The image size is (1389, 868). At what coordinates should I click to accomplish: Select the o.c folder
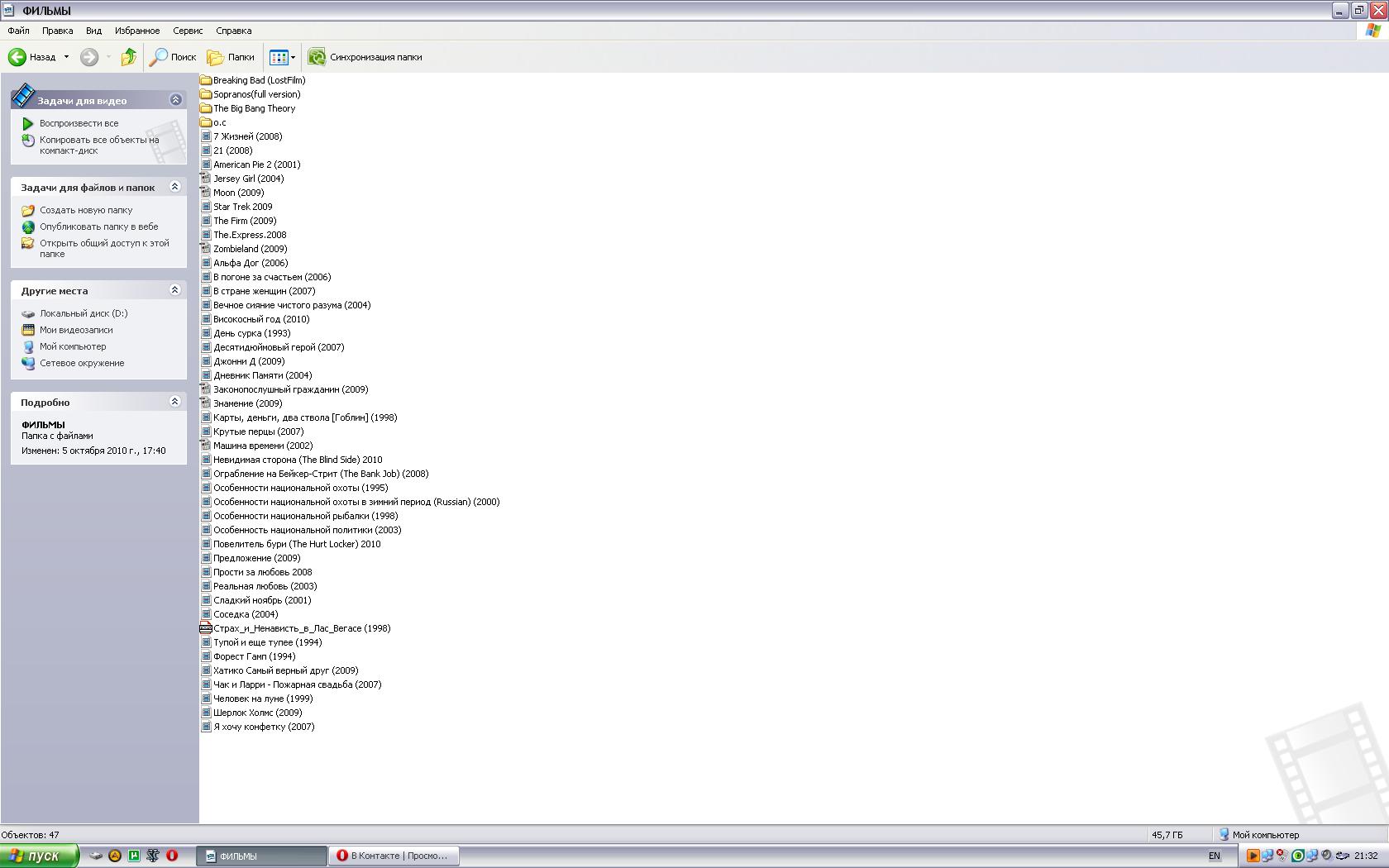coord(213,122)
